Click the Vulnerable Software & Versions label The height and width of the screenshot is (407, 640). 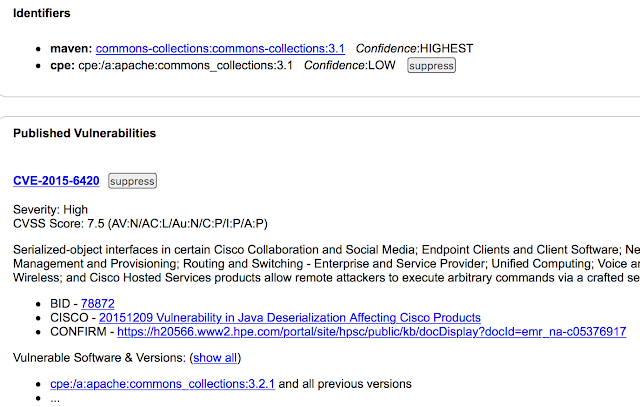coord(100,358)
